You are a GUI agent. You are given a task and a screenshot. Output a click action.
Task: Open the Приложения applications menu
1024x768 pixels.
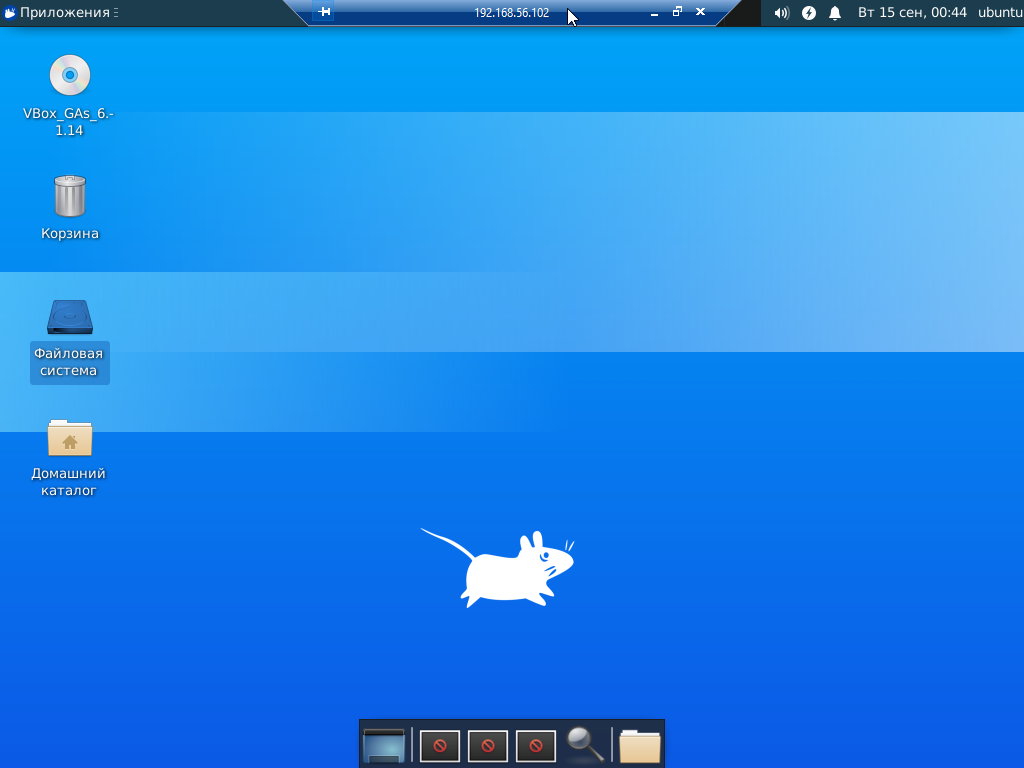click(x=58, y=13)
